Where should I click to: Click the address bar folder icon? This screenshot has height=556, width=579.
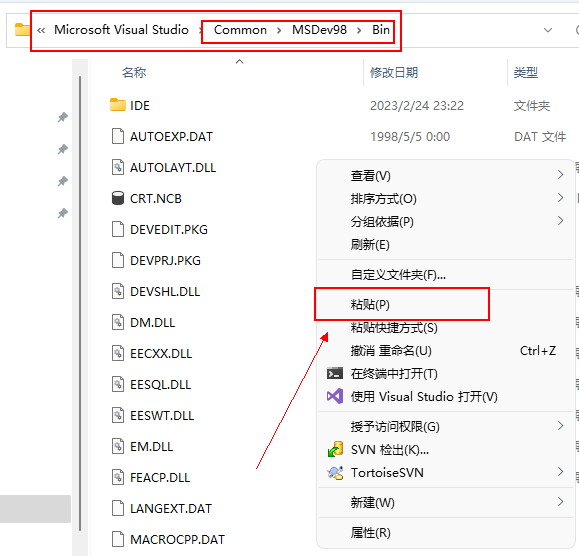[22, 30]
